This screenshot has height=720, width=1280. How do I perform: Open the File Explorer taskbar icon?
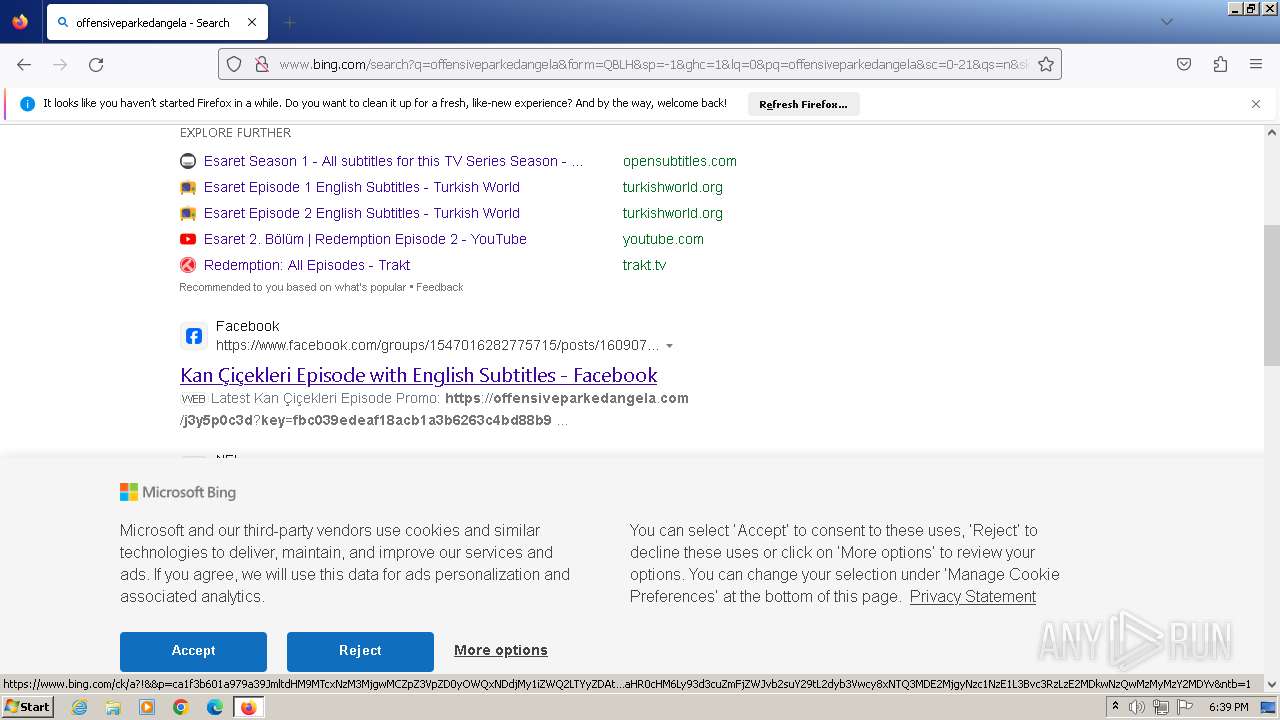tap(113, 707)
